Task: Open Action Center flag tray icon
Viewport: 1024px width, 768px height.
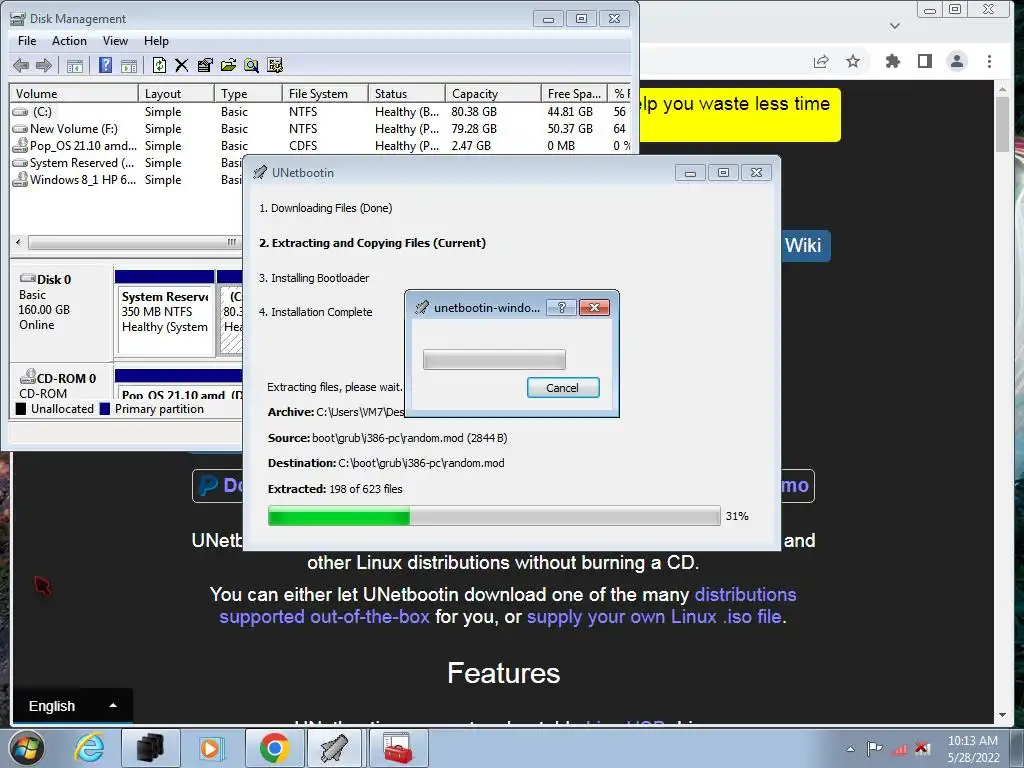Action: pyautogui.click(x=874, y=748)
